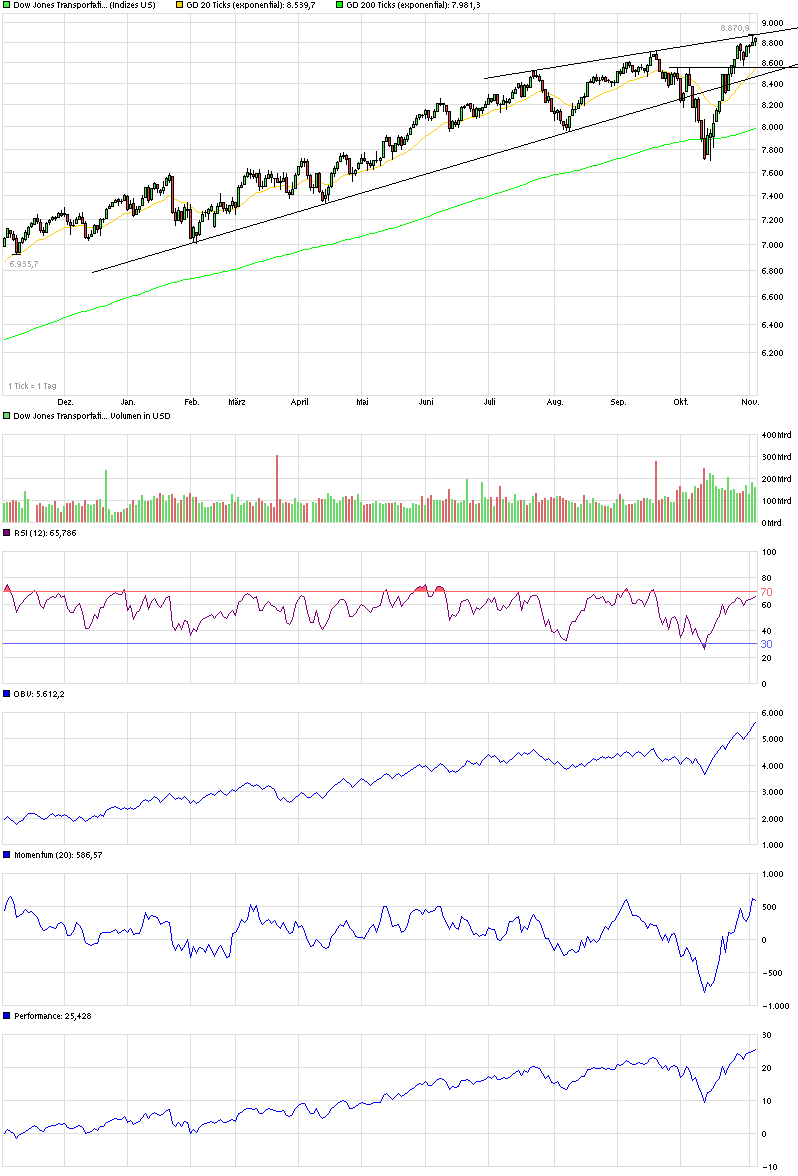Click the red RSI 70 overbought level label
Viewport: 798px width, 1176px height.
point(766,592)
